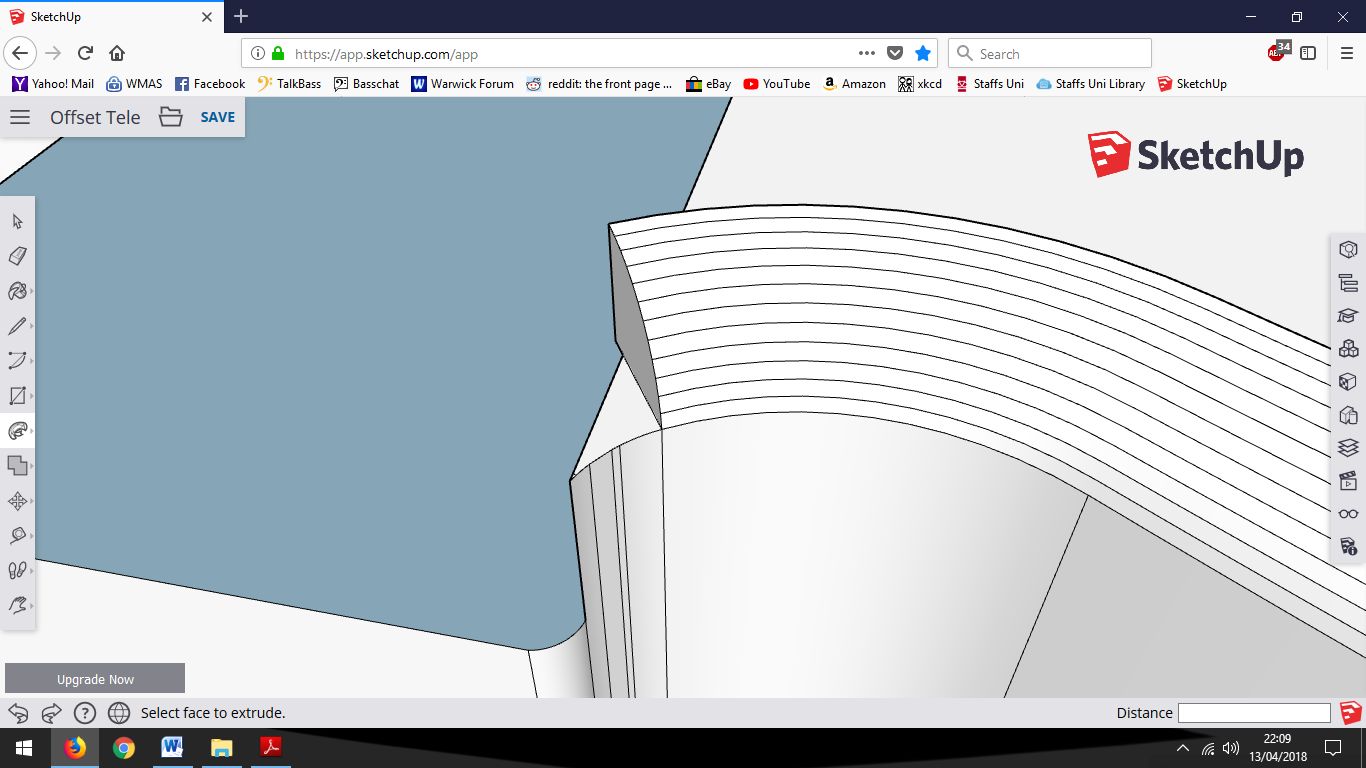The height and width of the screenshot is (768, 1366).
Task: Click the SAVE button
Action: tap(217, 117)
